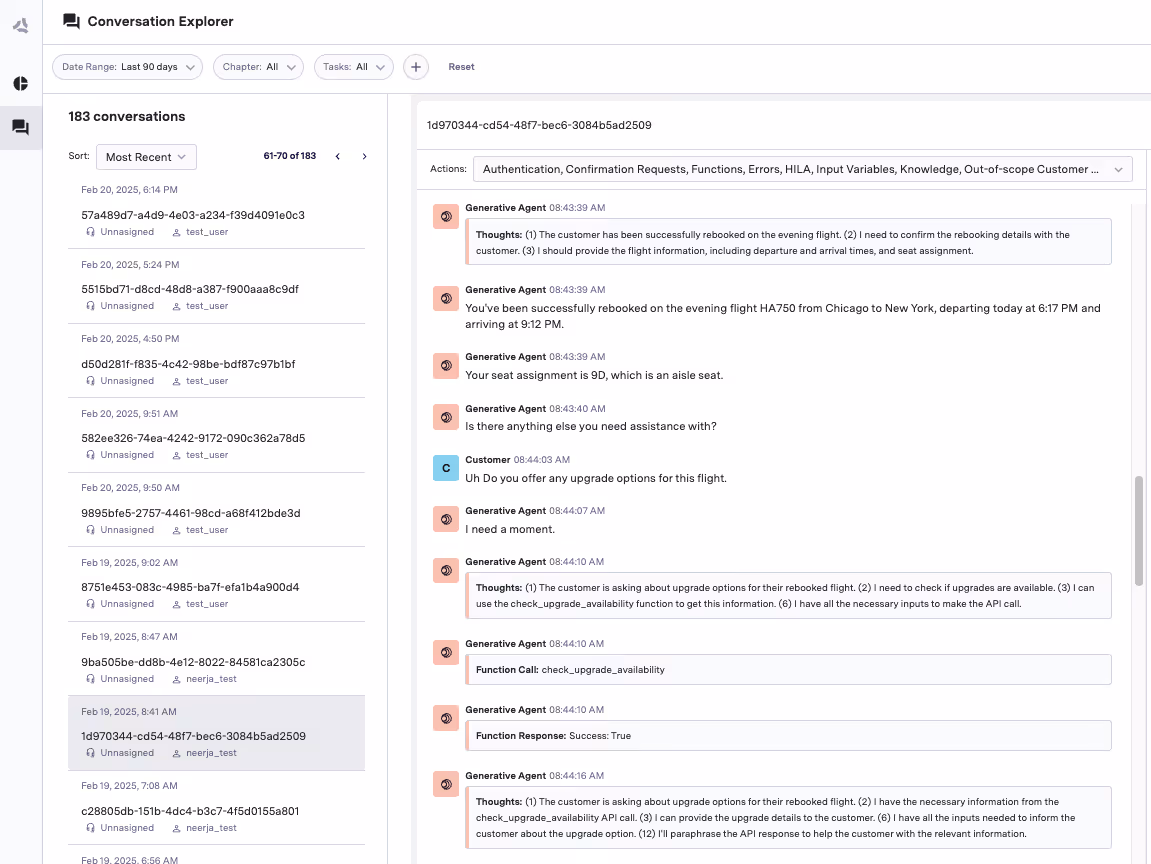Click the Feb 20, 2025, 6:14 PM timestamp
This screenshot has width=1151, height=864.
click(129, 190)
